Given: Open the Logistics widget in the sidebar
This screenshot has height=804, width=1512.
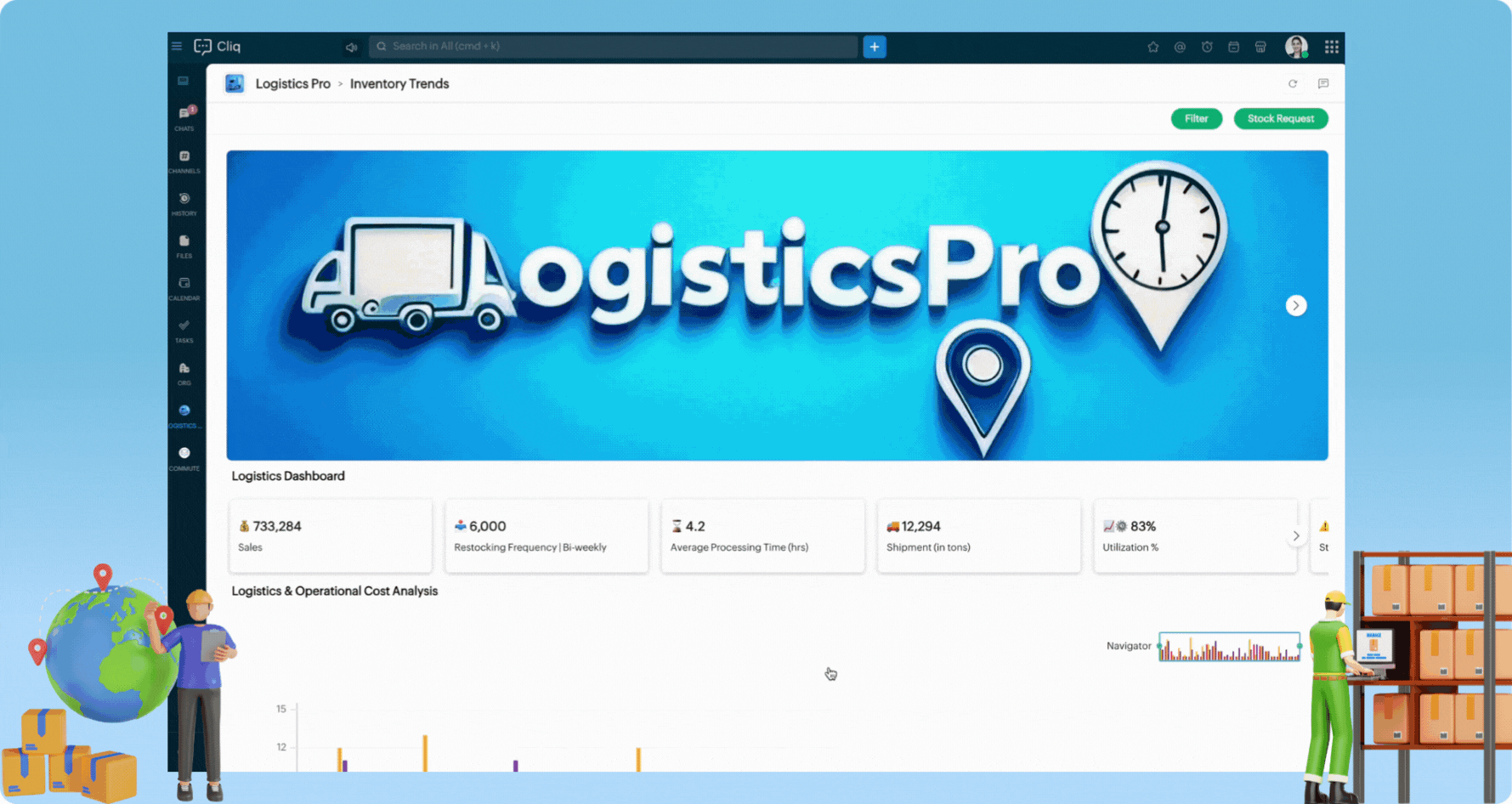Looking at the screenshot, I should tap(184, 416).
